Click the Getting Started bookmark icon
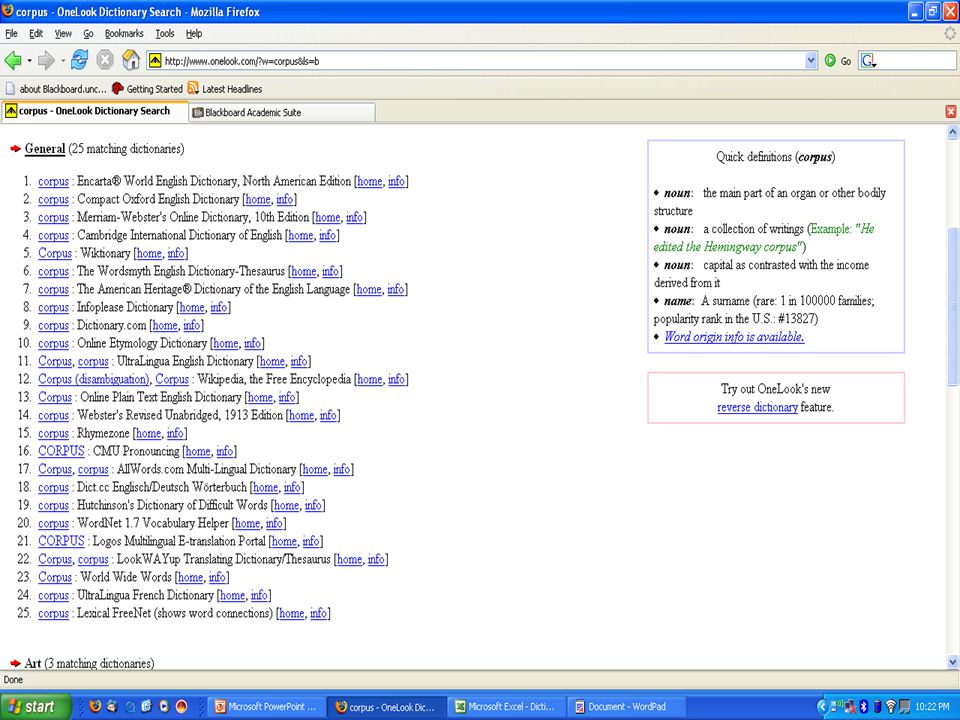Screen dimensions: 960x720 coord(118,88)
